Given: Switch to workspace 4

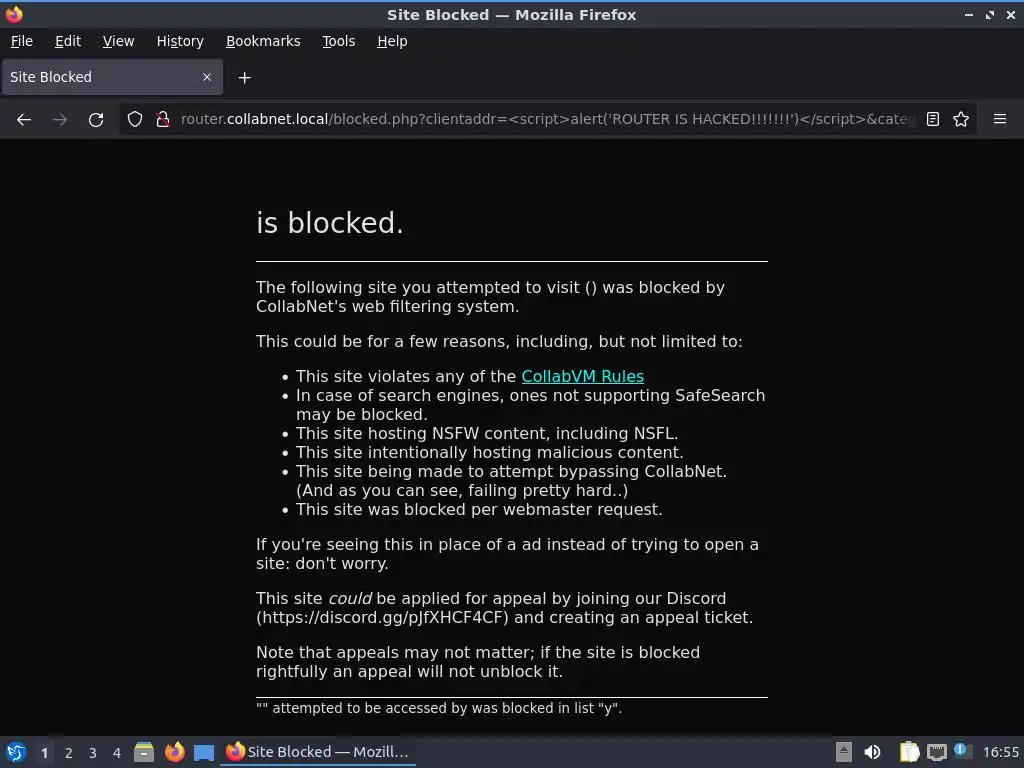Looking at the screenshot, I should tap(117, 753).
